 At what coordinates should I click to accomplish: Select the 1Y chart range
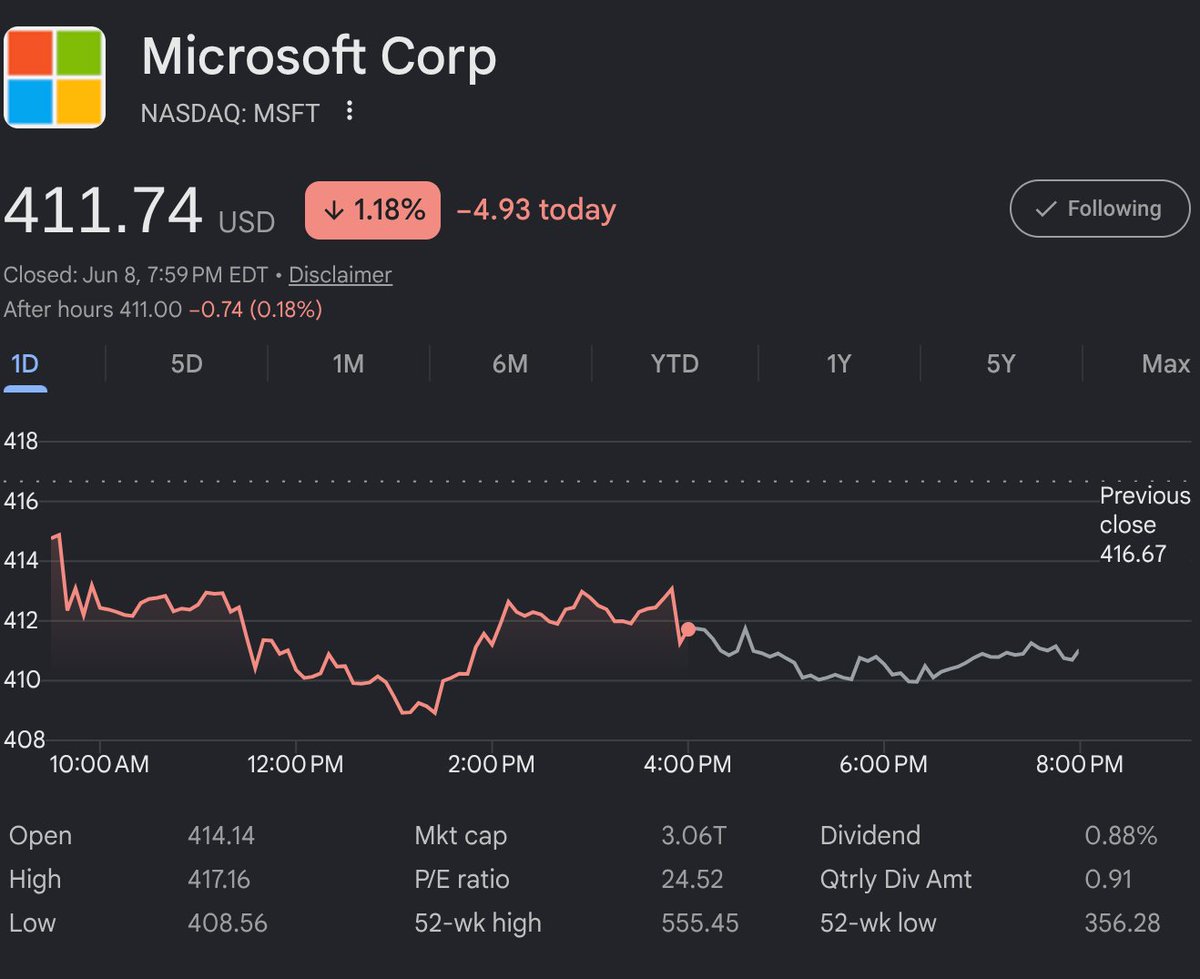pyautogui.click(x=838, y=364)
